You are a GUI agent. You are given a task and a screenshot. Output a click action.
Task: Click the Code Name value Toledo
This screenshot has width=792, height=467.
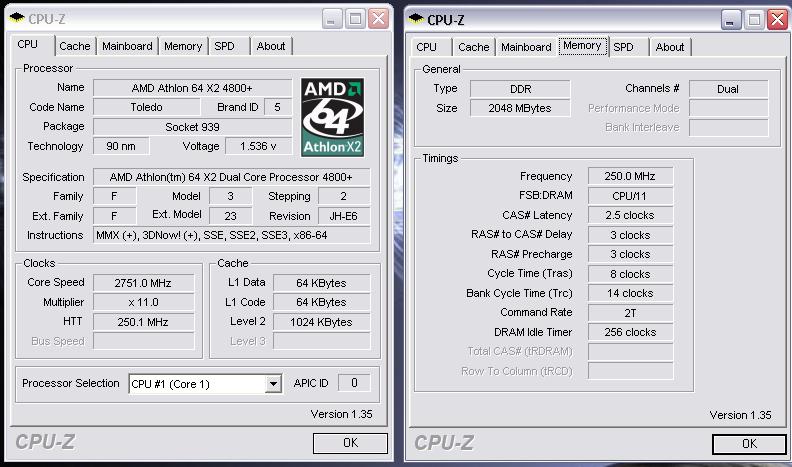click(x=146, y=107)
